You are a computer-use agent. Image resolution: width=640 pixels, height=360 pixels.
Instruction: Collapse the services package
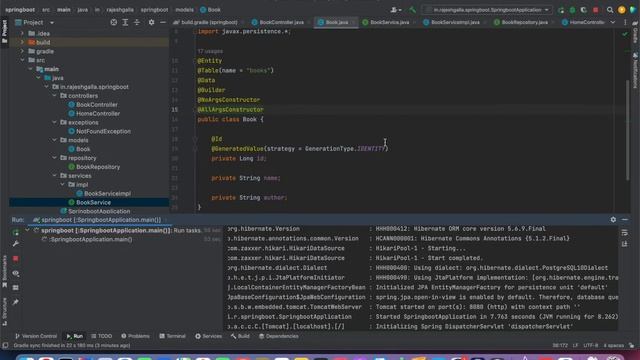click(x=54, y=176)
